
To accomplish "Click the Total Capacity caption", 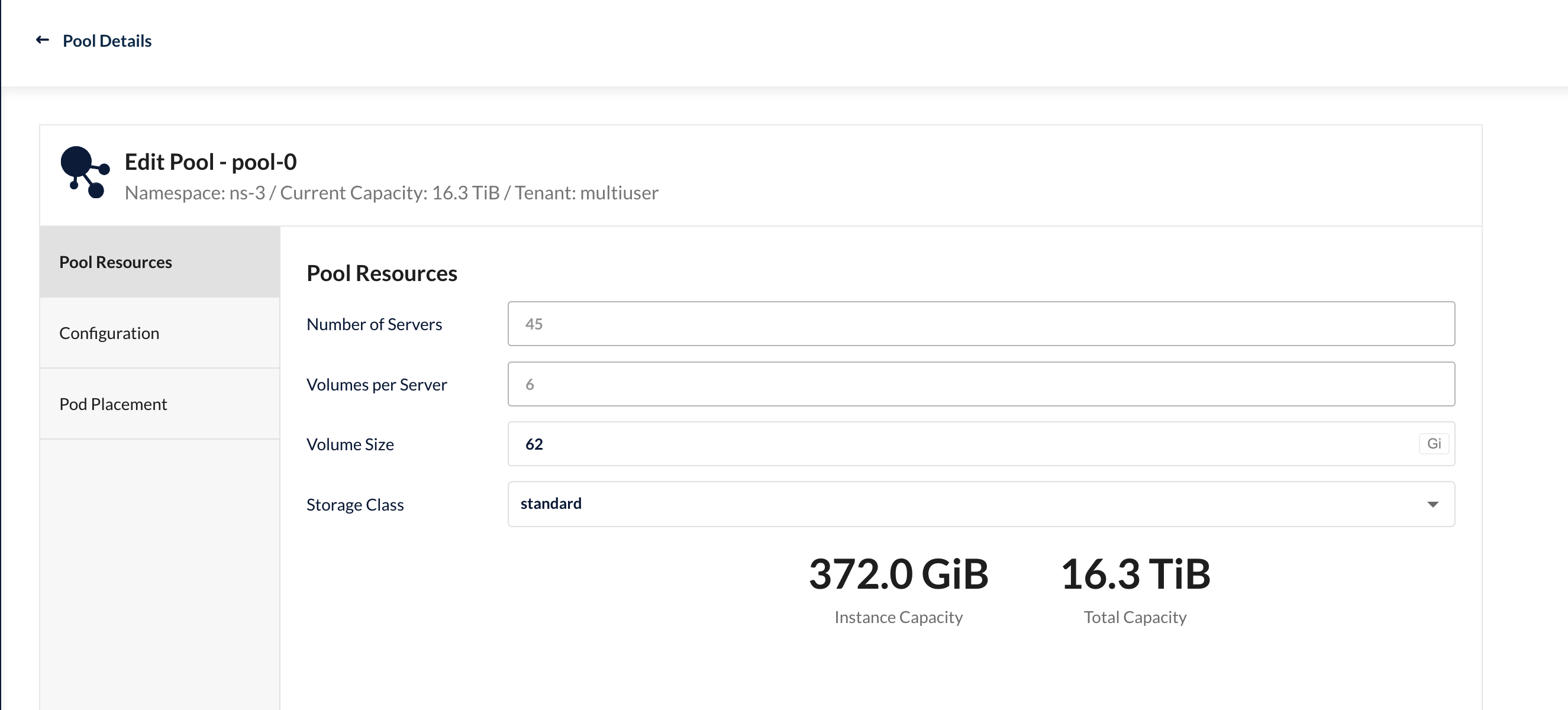I will (x=1135, y=618).
